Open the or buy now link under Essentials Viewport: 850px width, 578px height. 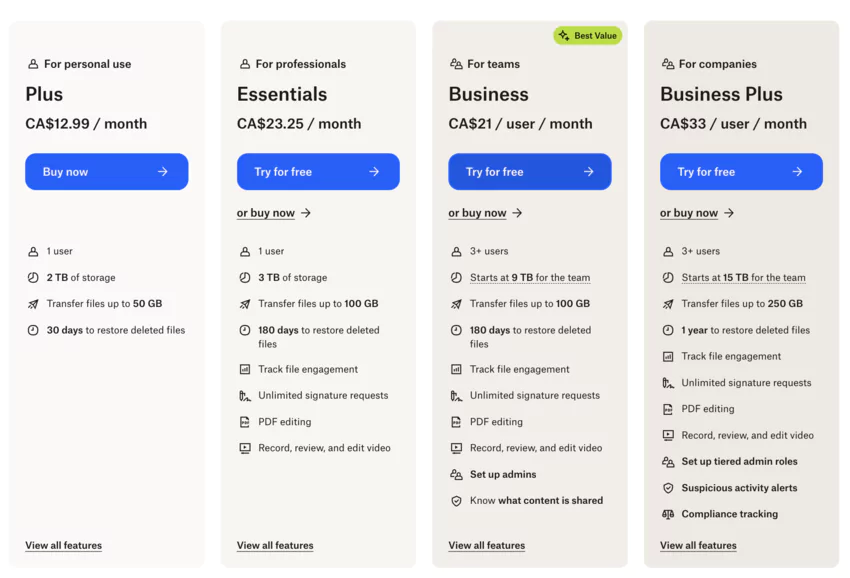267,213
